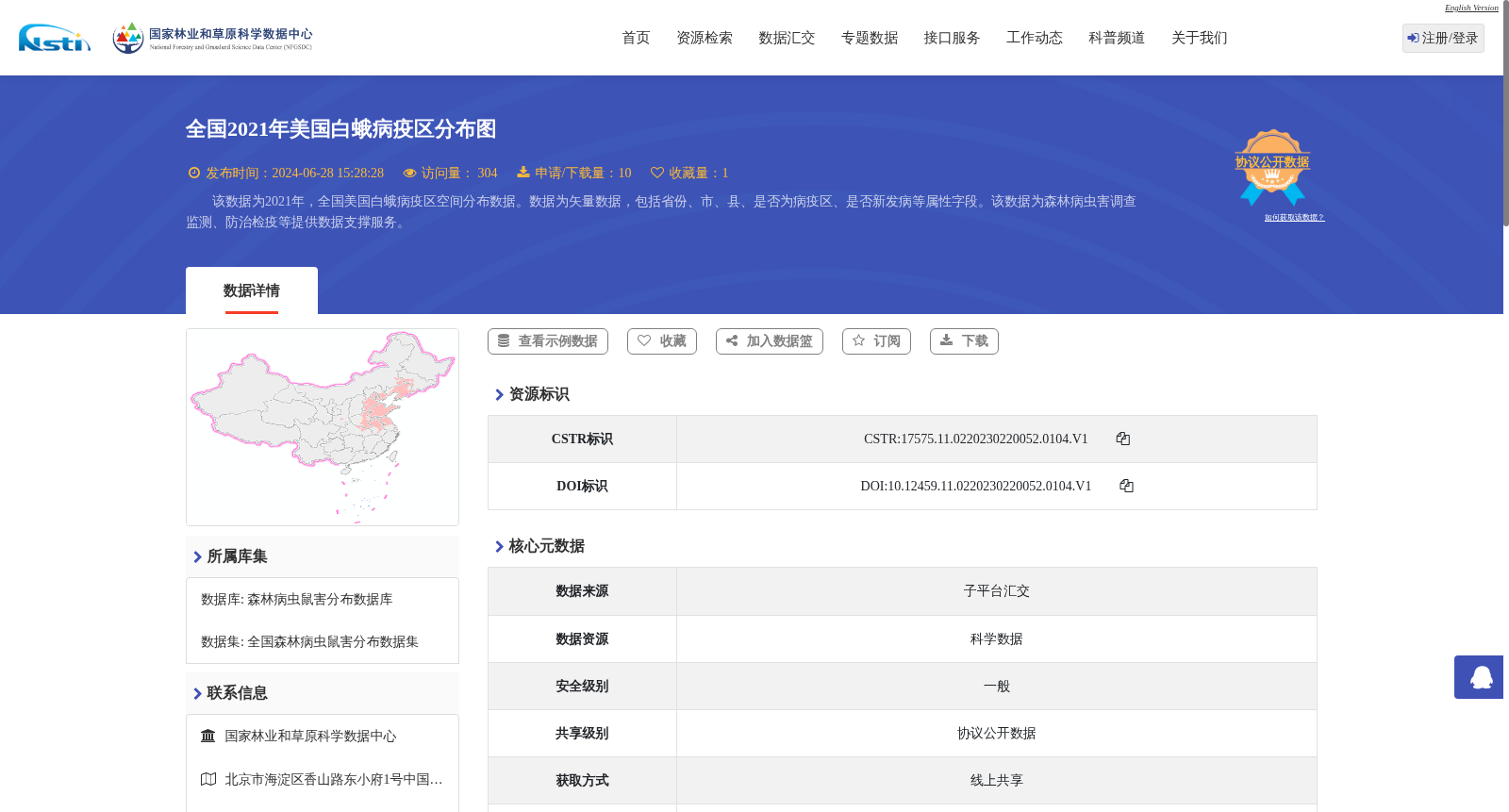Open the 专题数据 menu item

[870, 38]
